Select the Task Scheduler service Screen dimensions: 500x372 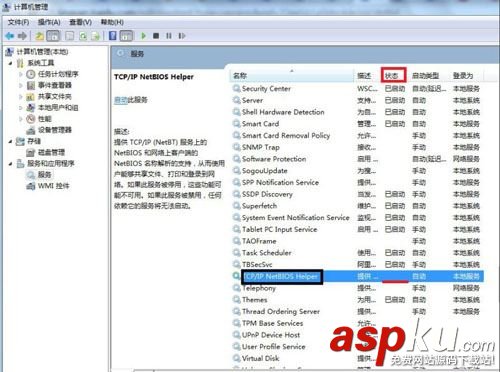[358, 253]
